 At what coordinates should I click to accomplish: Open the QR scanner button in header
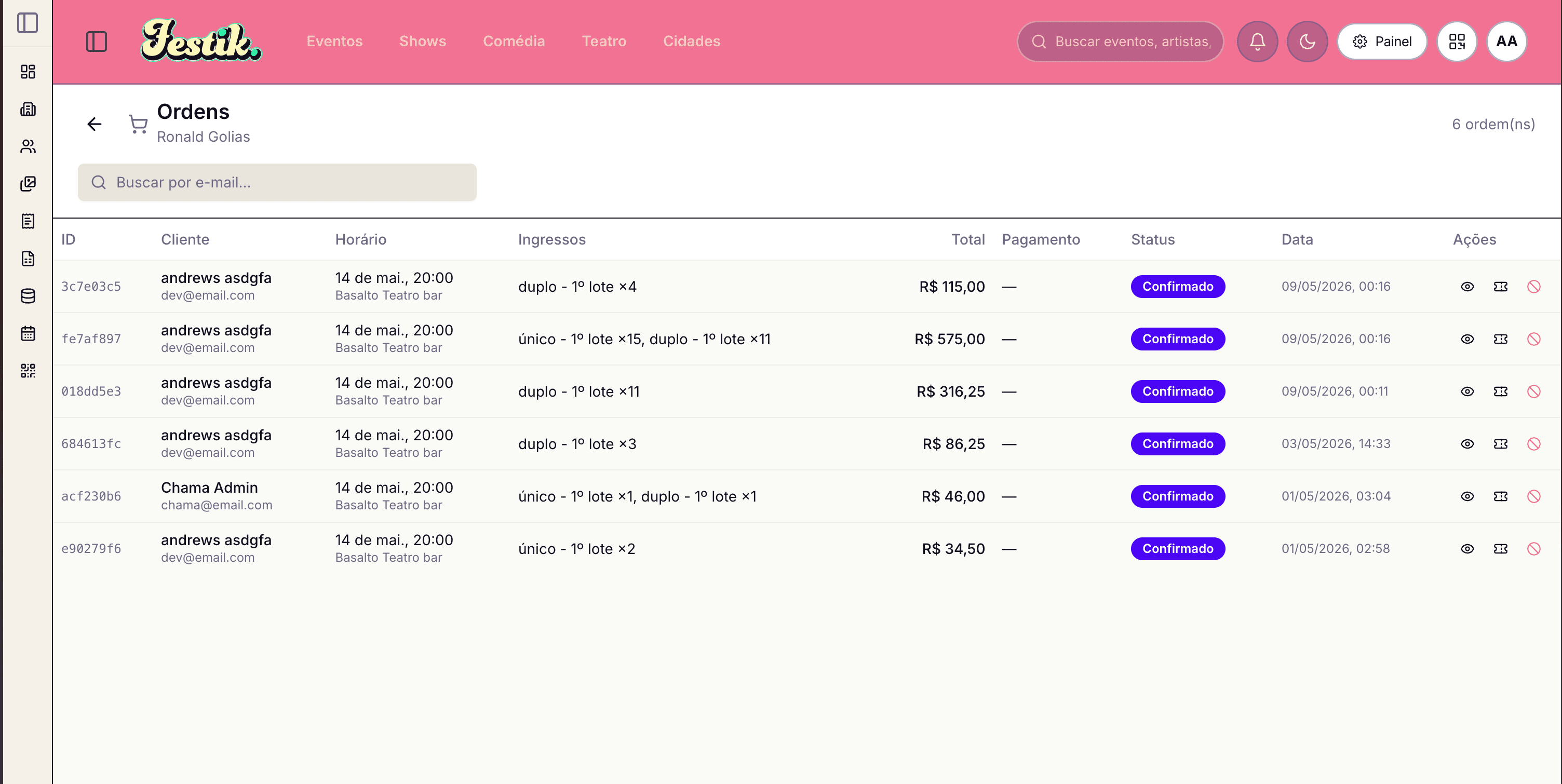1457,41
